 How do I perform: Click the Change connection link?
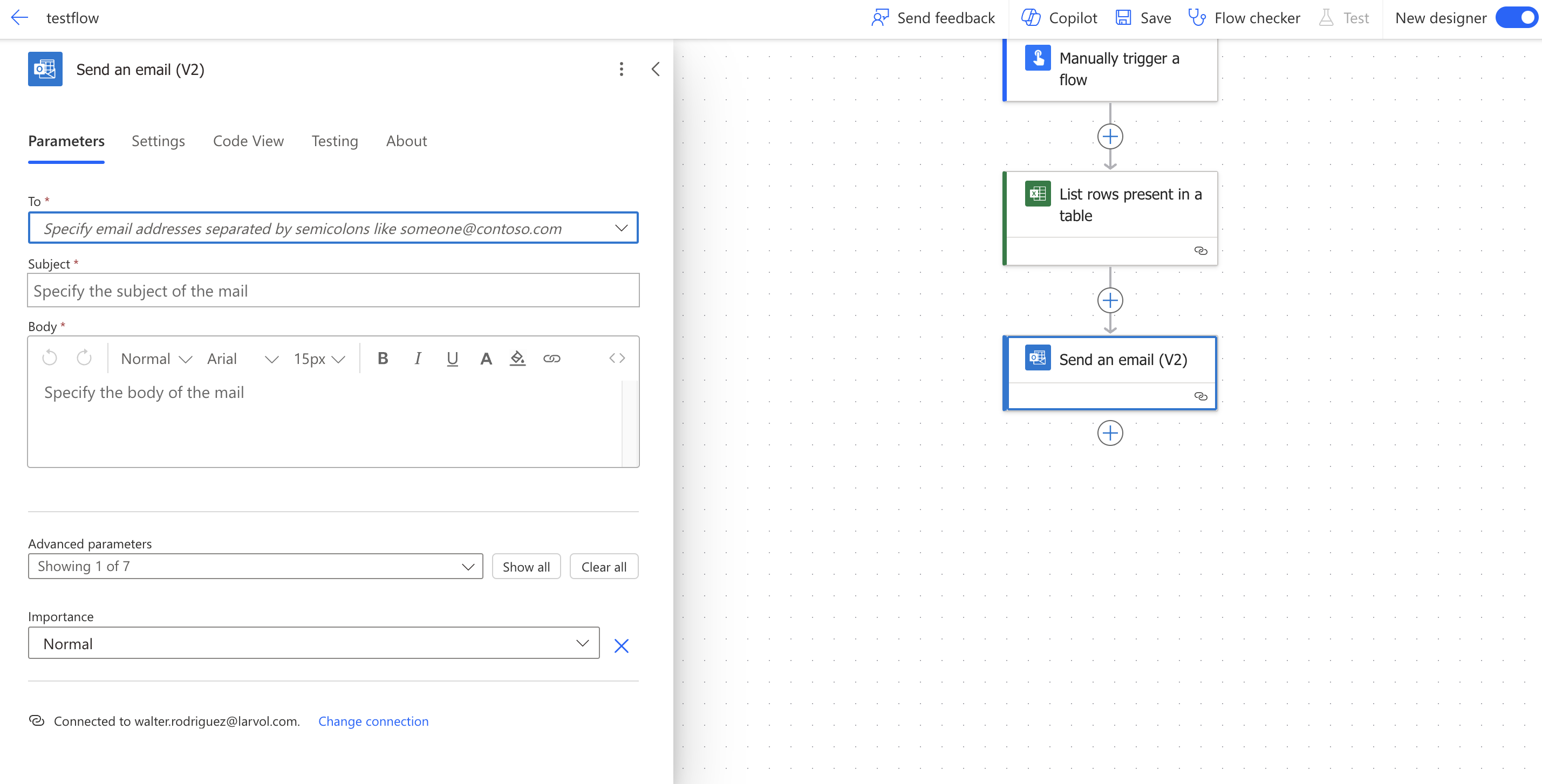click(x=373, y=721)
